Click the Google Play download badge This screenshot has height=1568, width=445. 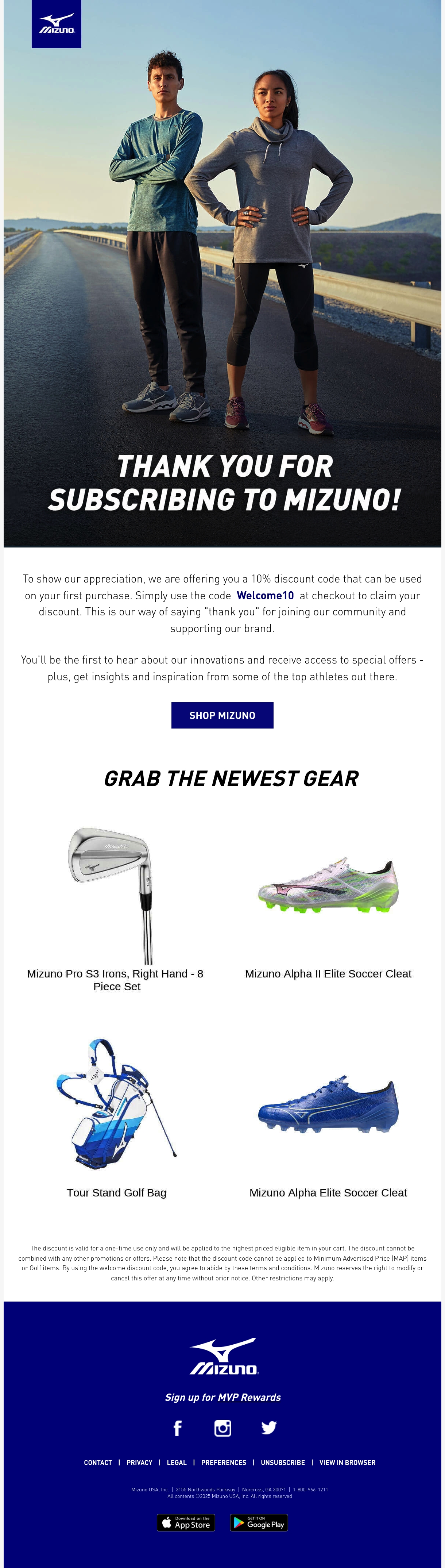click(259, 1522)
